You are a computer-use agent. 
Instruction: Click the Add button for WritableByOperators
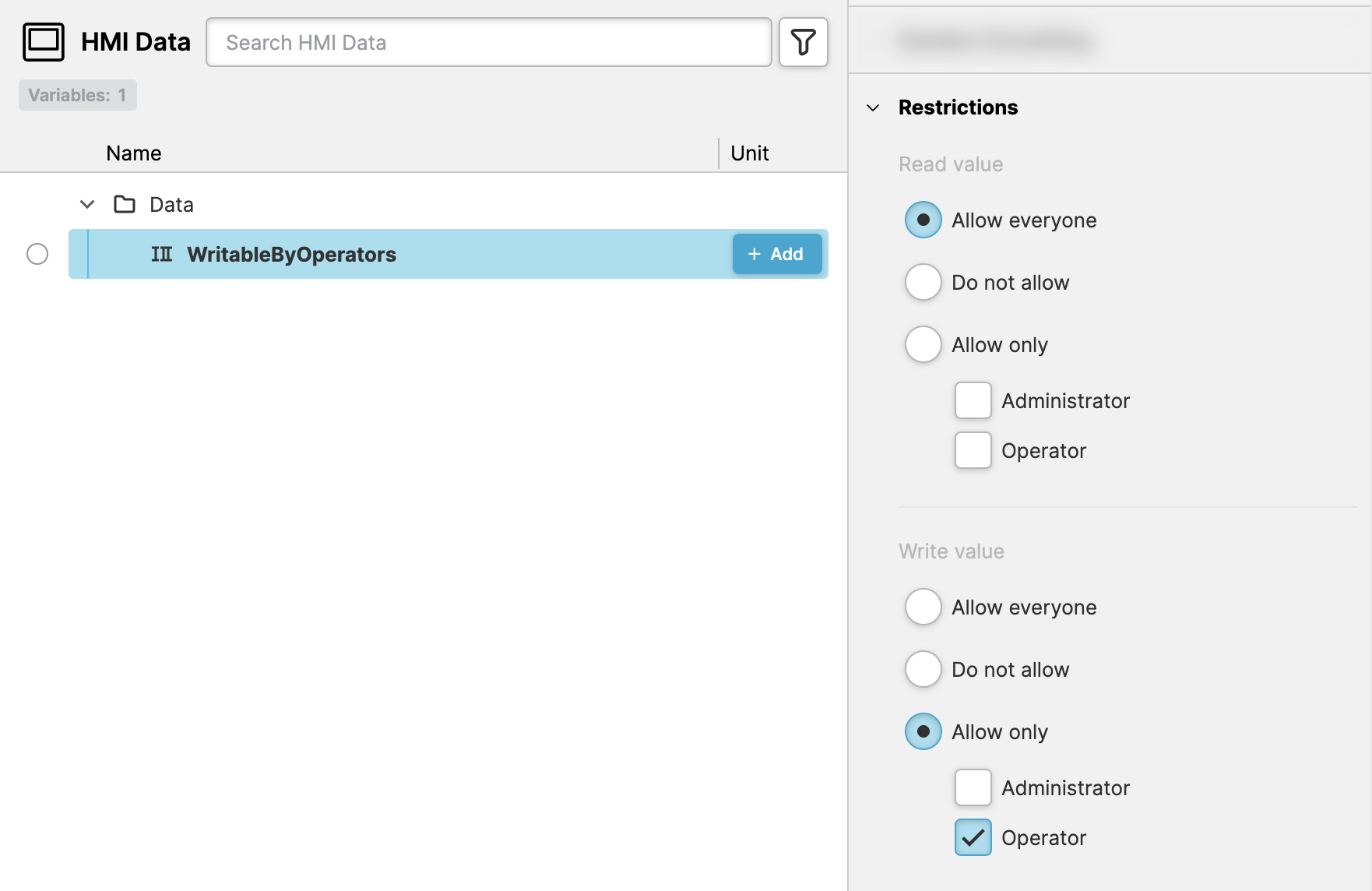click(x=776, y=254)
